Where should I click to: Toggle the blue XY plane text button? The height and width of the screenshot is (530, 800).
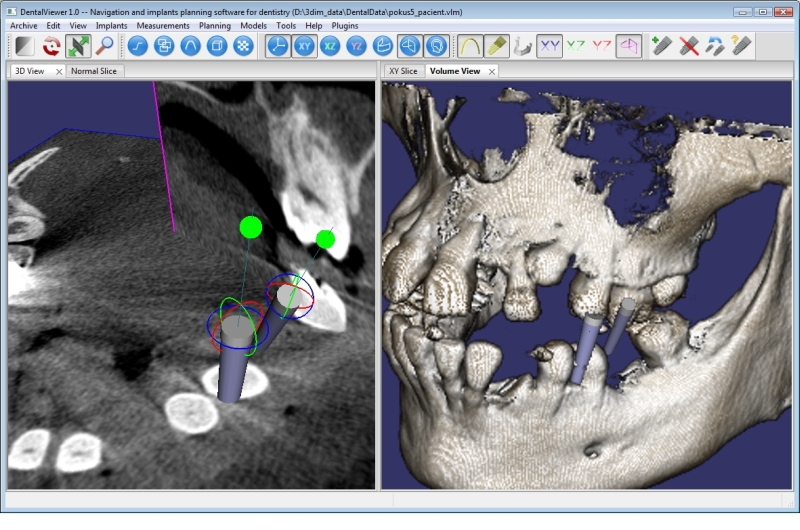tap(549, 46)
